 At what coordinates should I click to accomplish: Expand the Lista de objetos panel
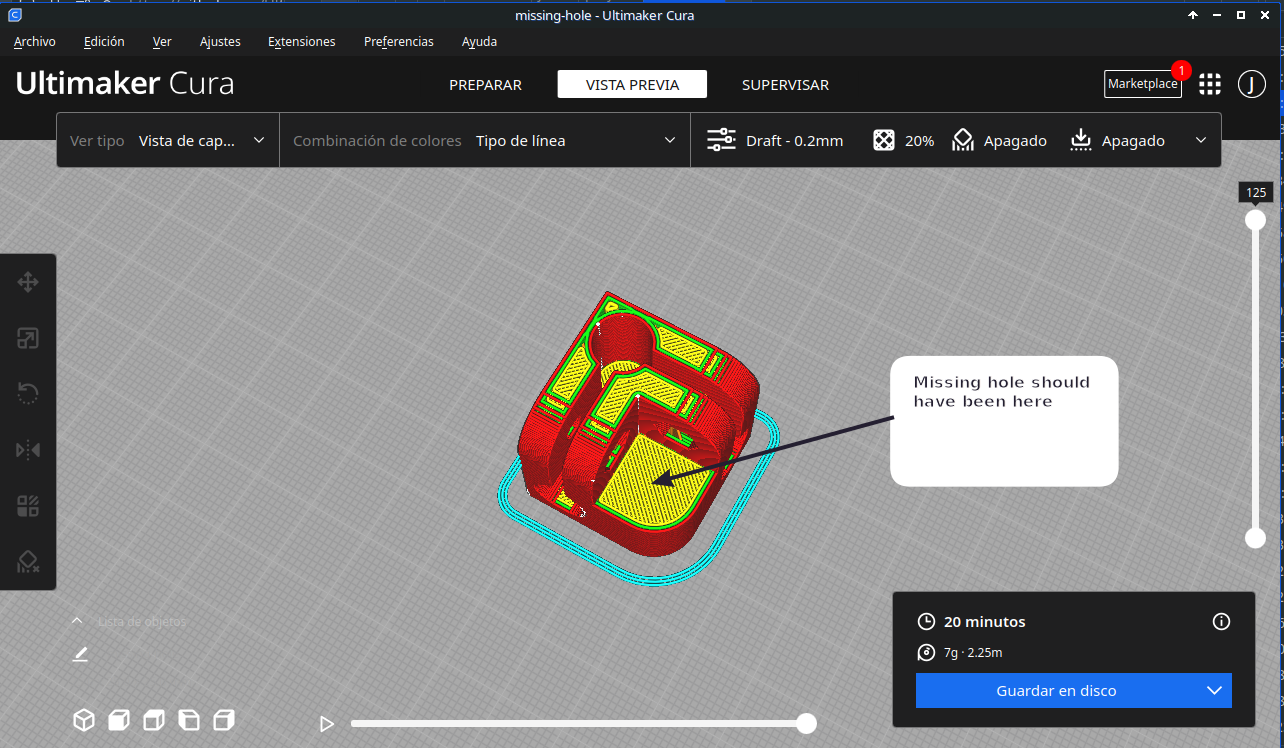131,621
